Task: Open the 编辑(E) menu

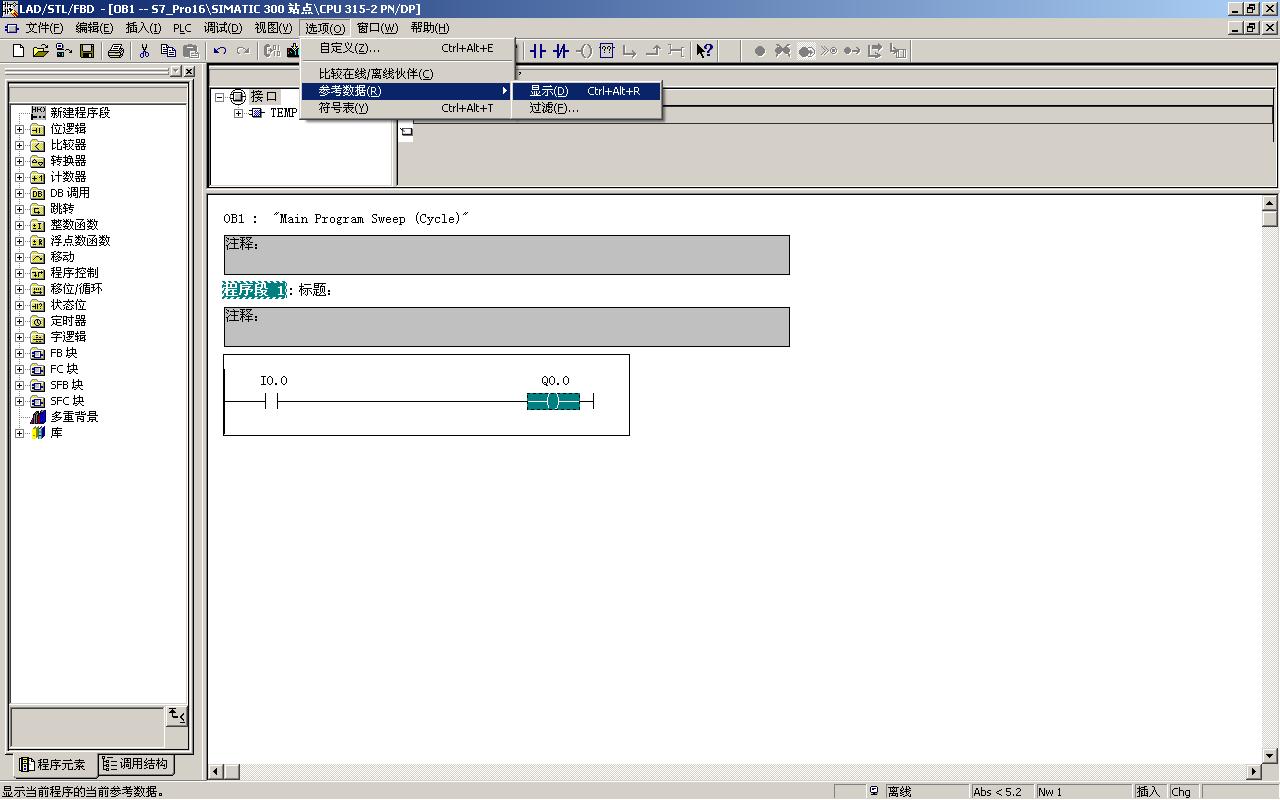Action: pyautogui.click(x=94, y=28)
